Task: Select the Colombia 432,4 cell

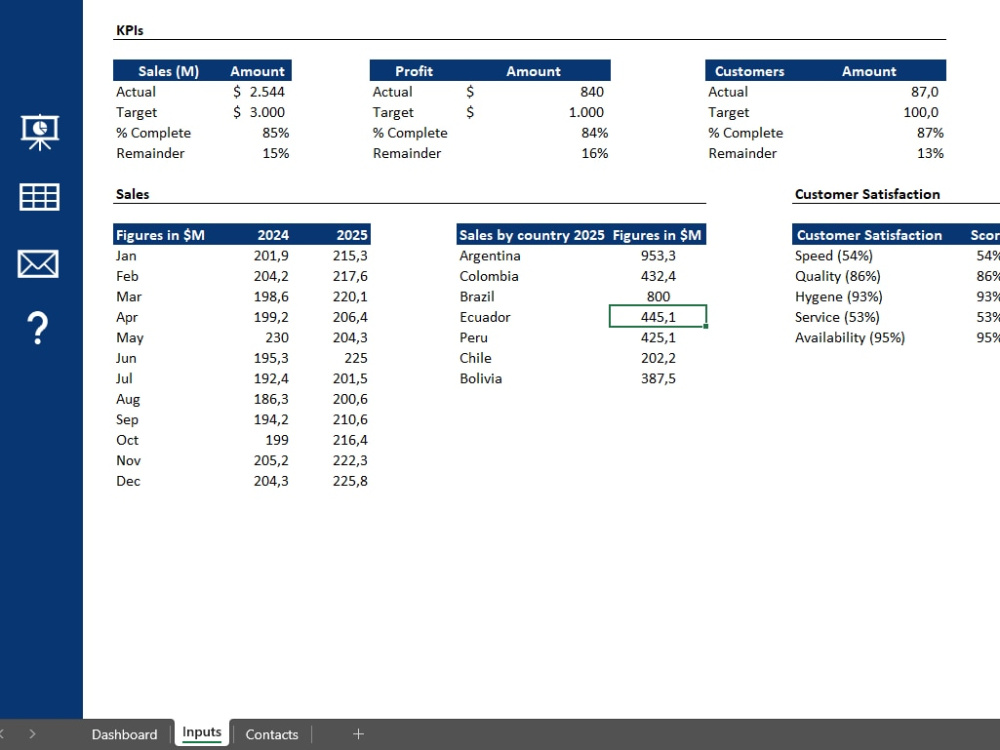Action: click(658, 276)
